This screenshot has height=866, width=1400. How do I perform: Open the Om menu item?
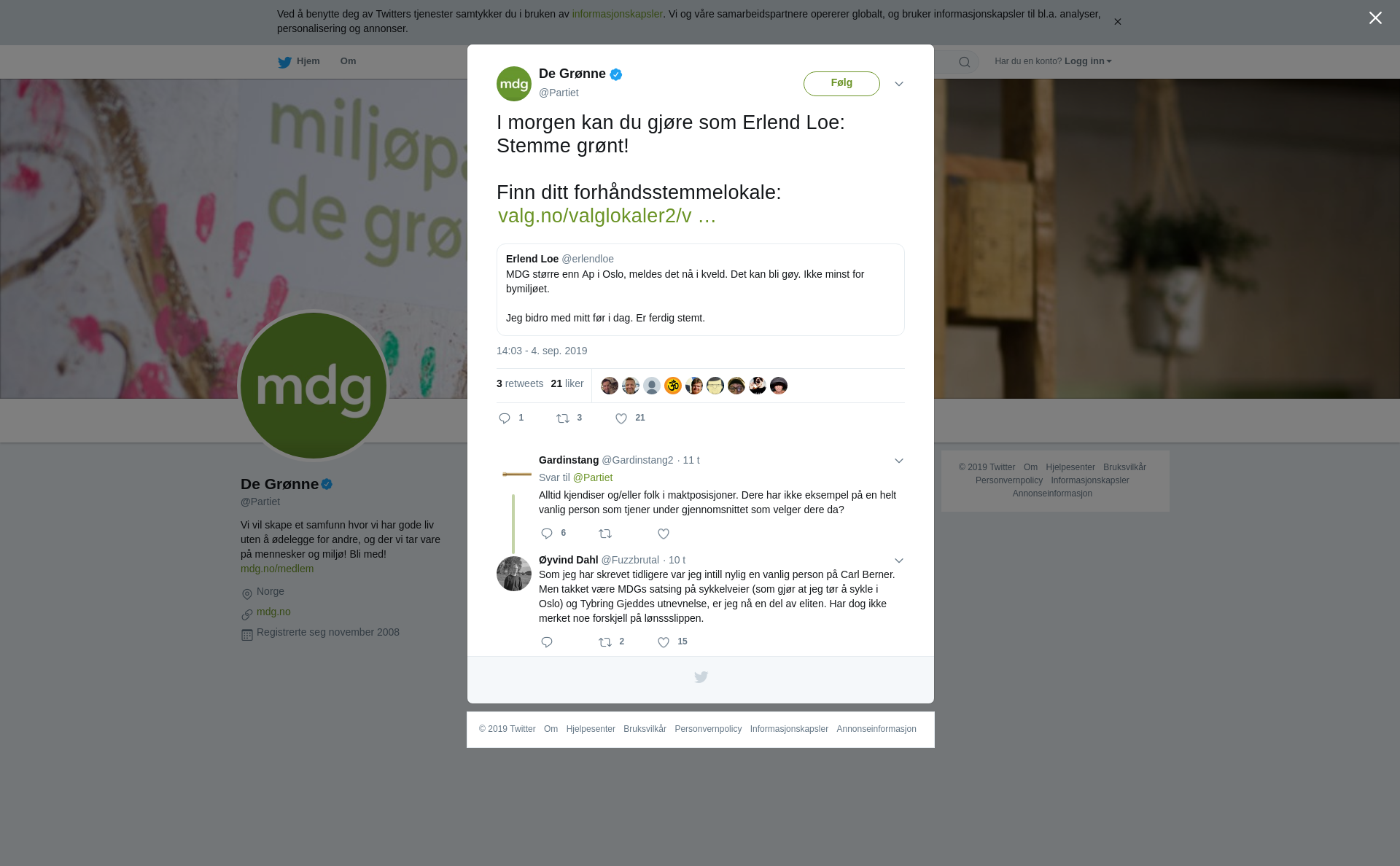click(x=348, y=61)
